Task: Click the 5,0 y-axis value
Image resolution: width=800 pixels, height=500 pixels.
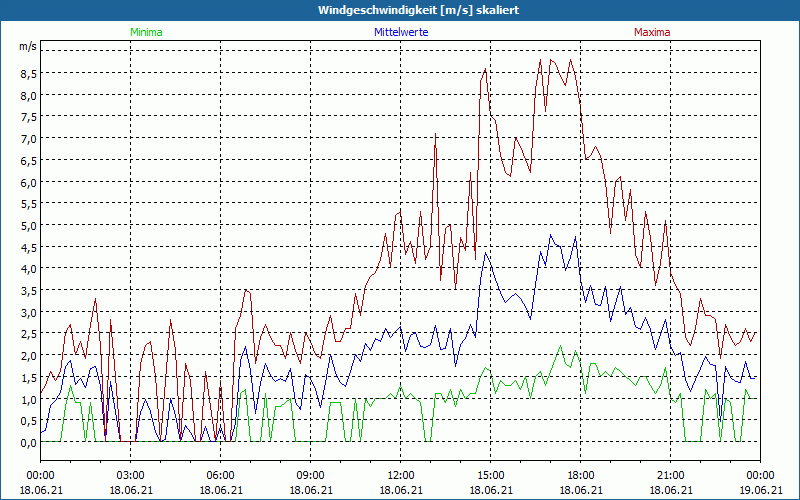Action: coord(28,226)
